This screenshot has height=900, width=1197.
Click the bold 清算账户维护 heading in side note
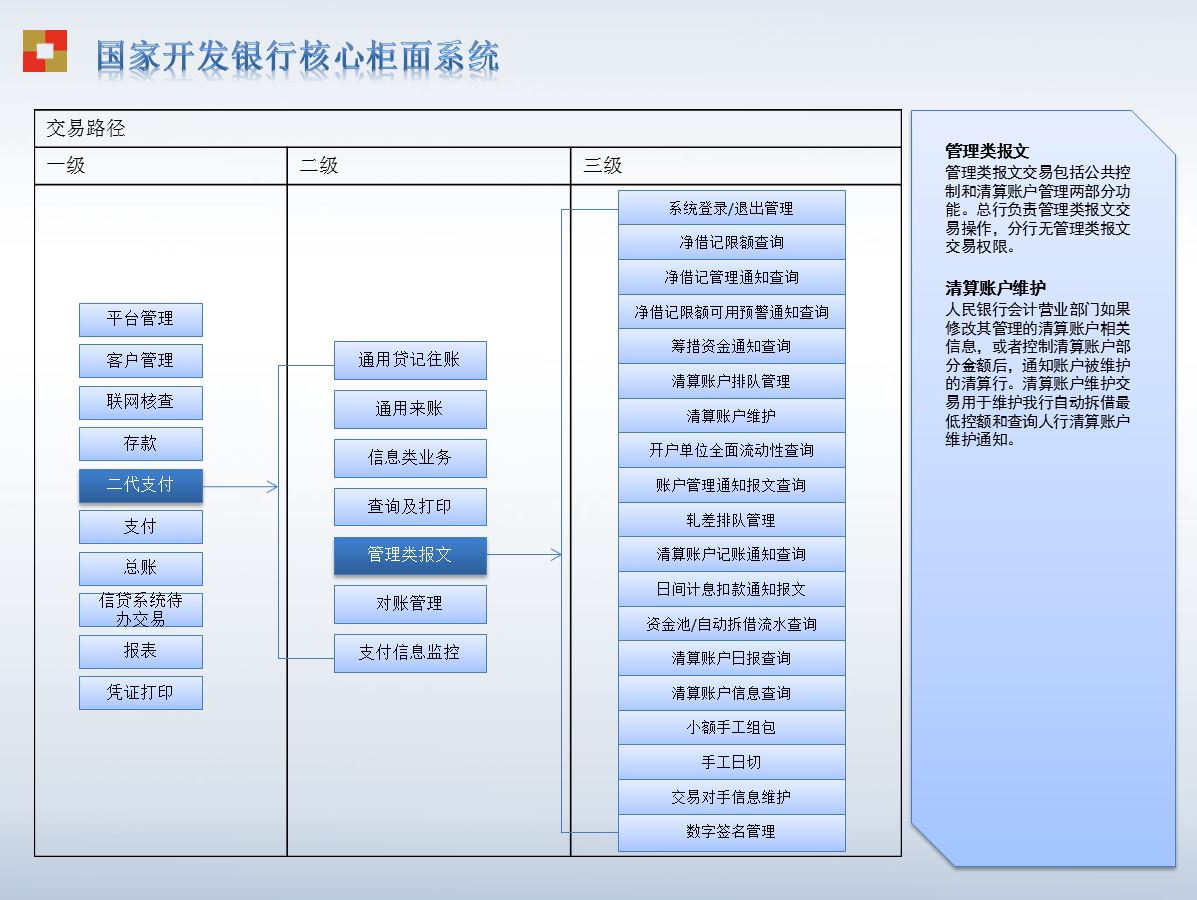pos(995,289)
